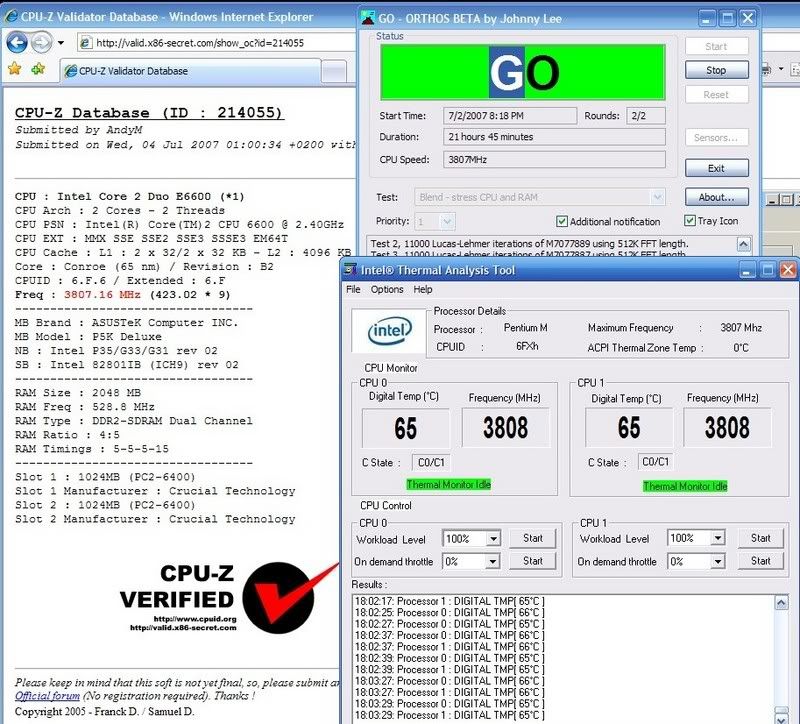Open CPU 0 Workload Level dropdown

tap(492, 539)
